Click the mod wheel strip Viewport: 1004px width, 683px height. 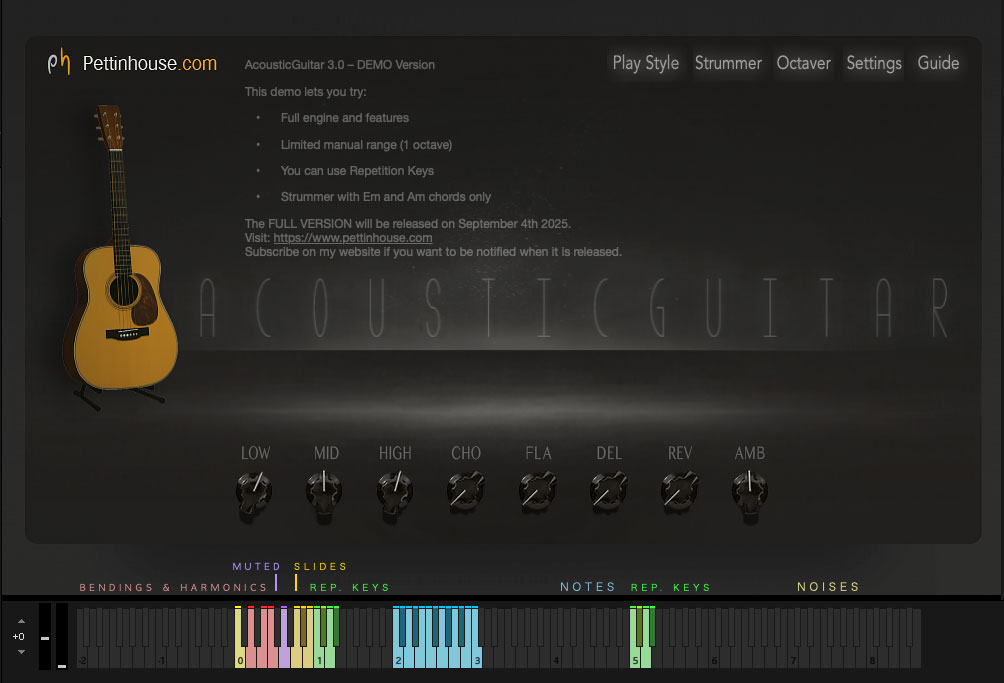click(61, 636)
